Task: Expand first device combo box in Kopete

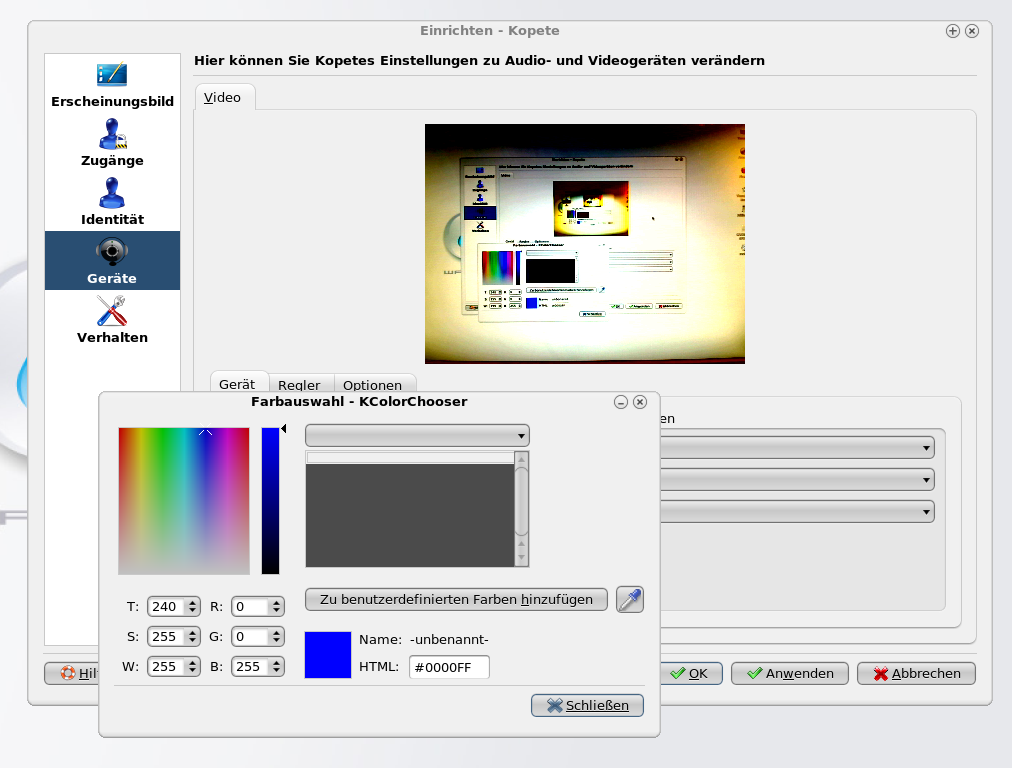Action: (x=797, y=447)
